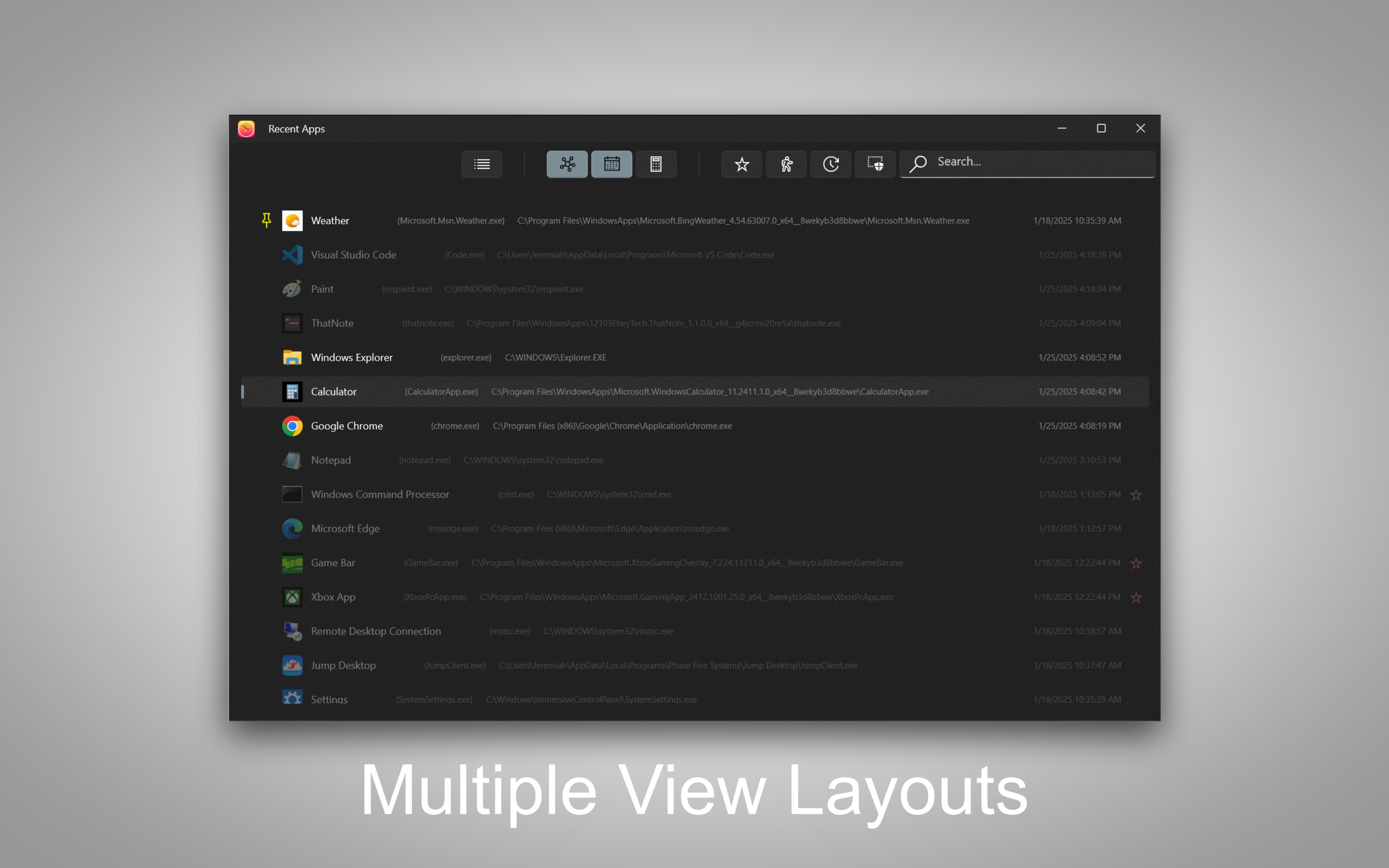This screenshot has height=868, width=1389.
Task: Click the star on Game Bar row
Action: pyautogui.click(x=1136, y=563)
